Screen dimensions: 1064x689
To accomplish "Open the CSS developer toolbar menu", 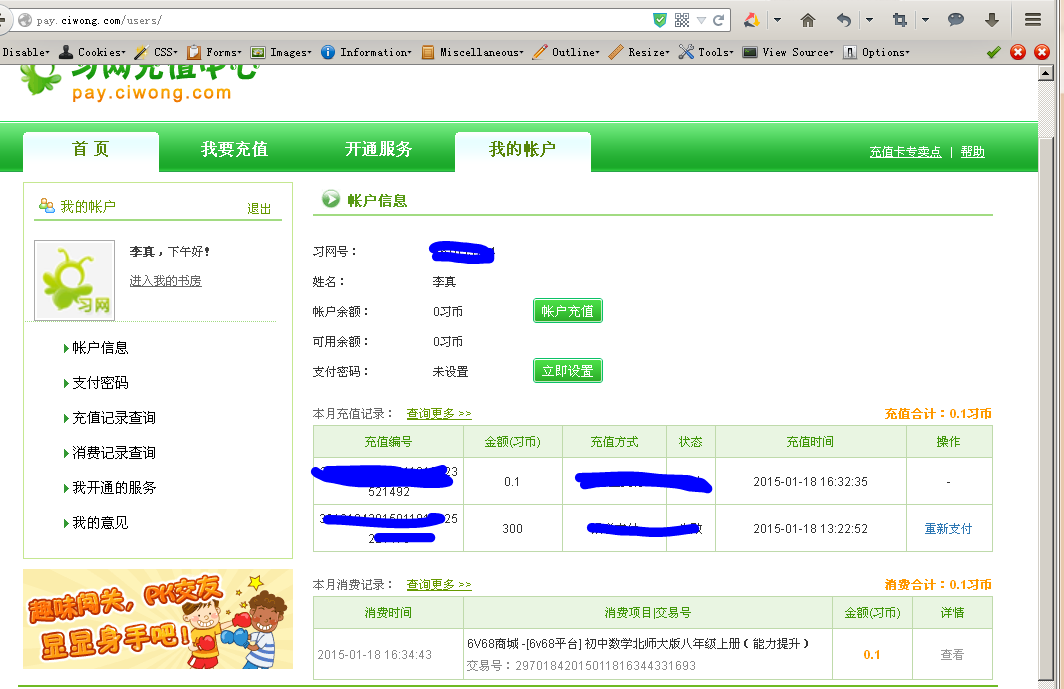I will [x=157, y=52].
